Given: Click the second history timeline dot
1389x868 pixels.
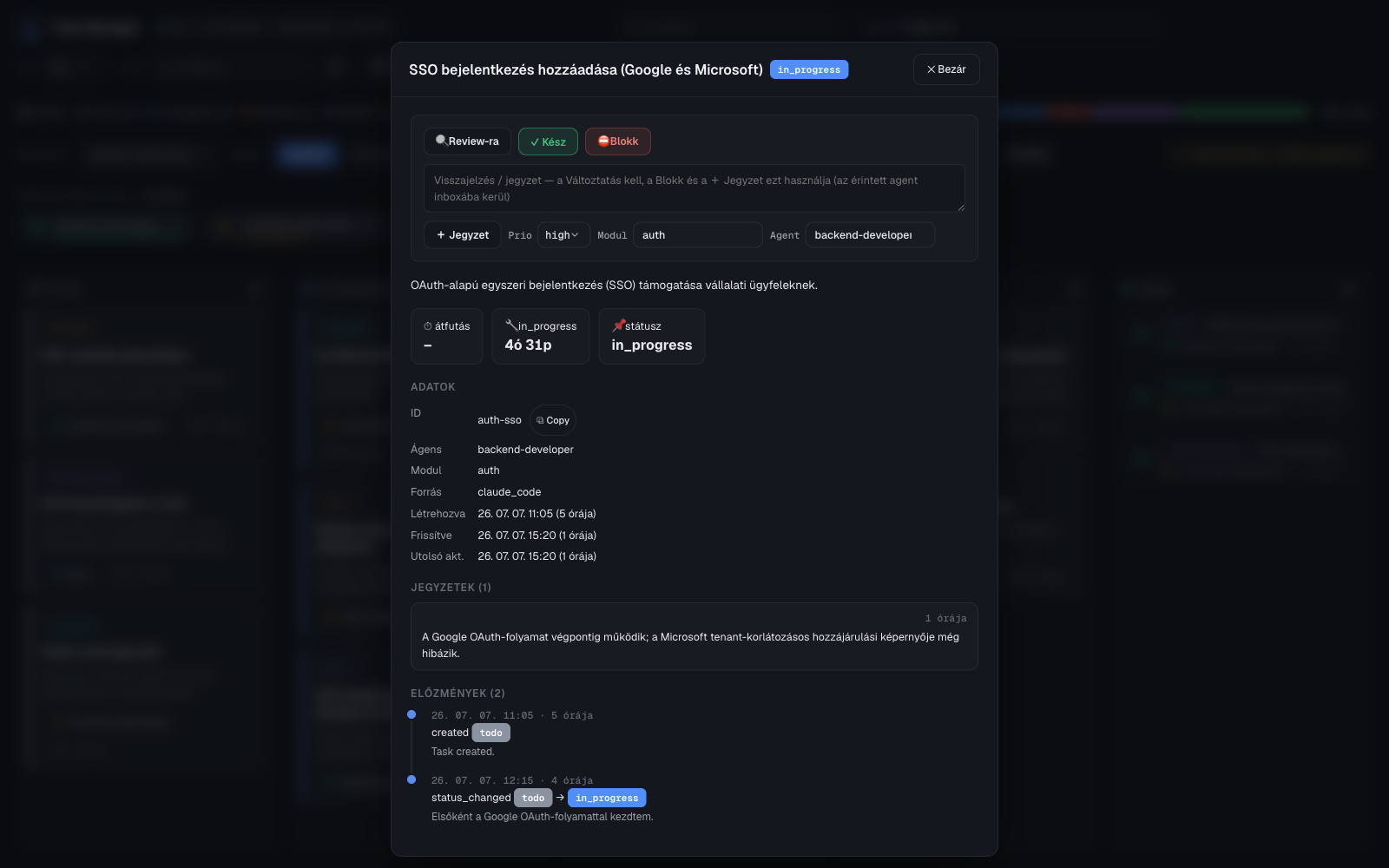Looking at the screenshot, I should point(411,779).
